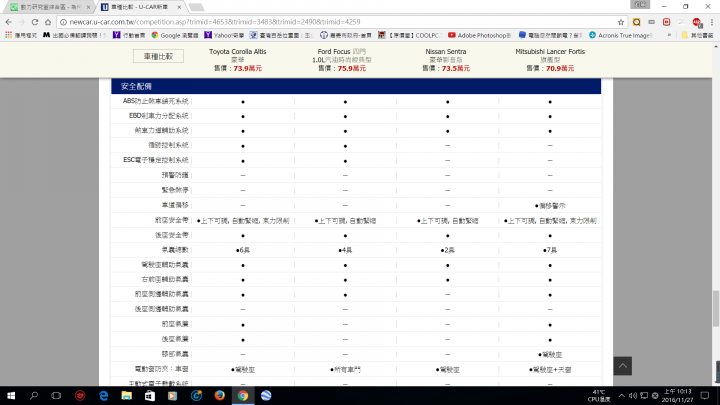Viewport: 720px width, 405px height.
Task: Bookmark this page with the star icon
Action: point(621,22)
